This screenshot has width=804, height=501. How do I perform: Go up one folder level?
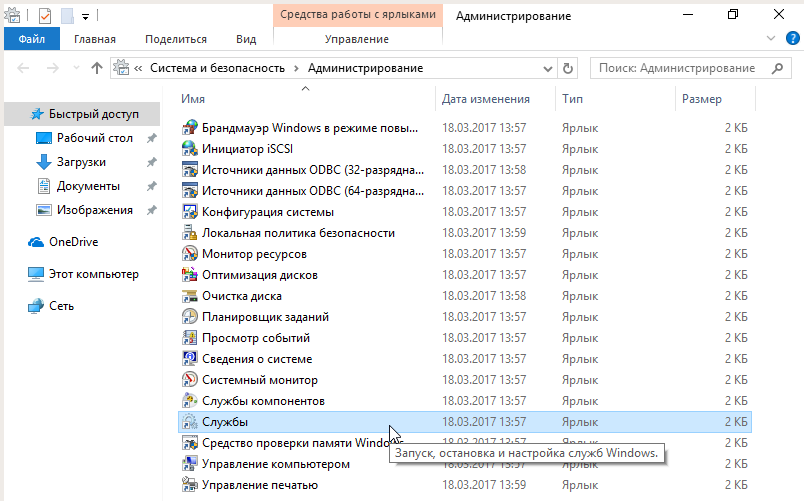pyautogui.click(x=97, y=68)
